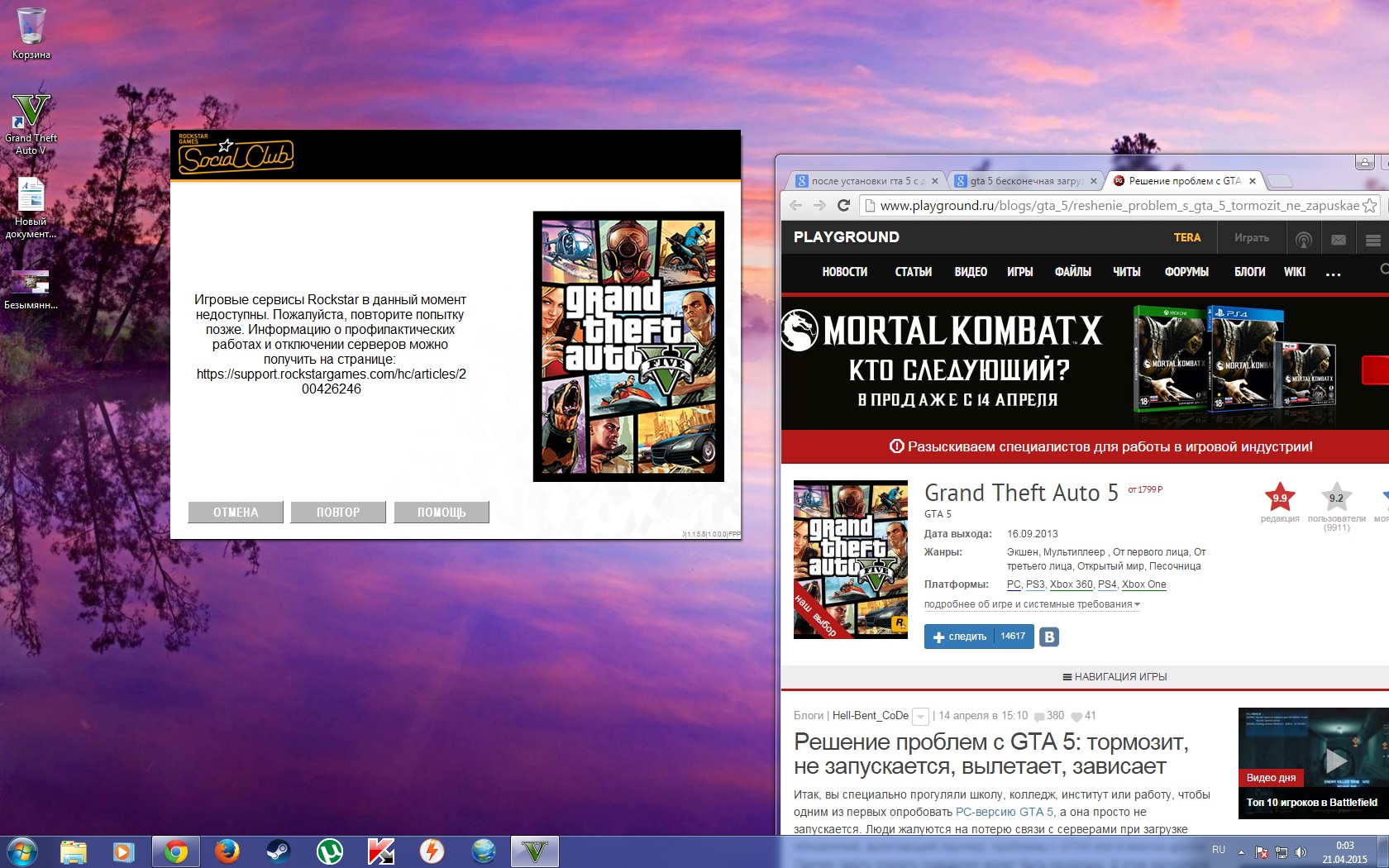Viewport: 1389px width, 868px height.
Task: Click Chrome's forward arrow
Action: tap(819, 205)
